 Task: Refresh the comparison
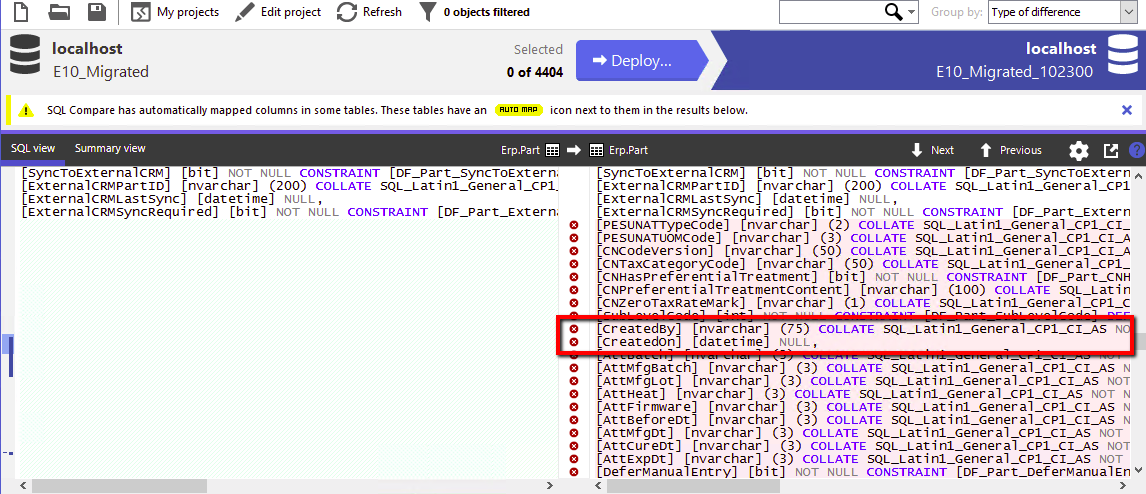coord(369,12)
